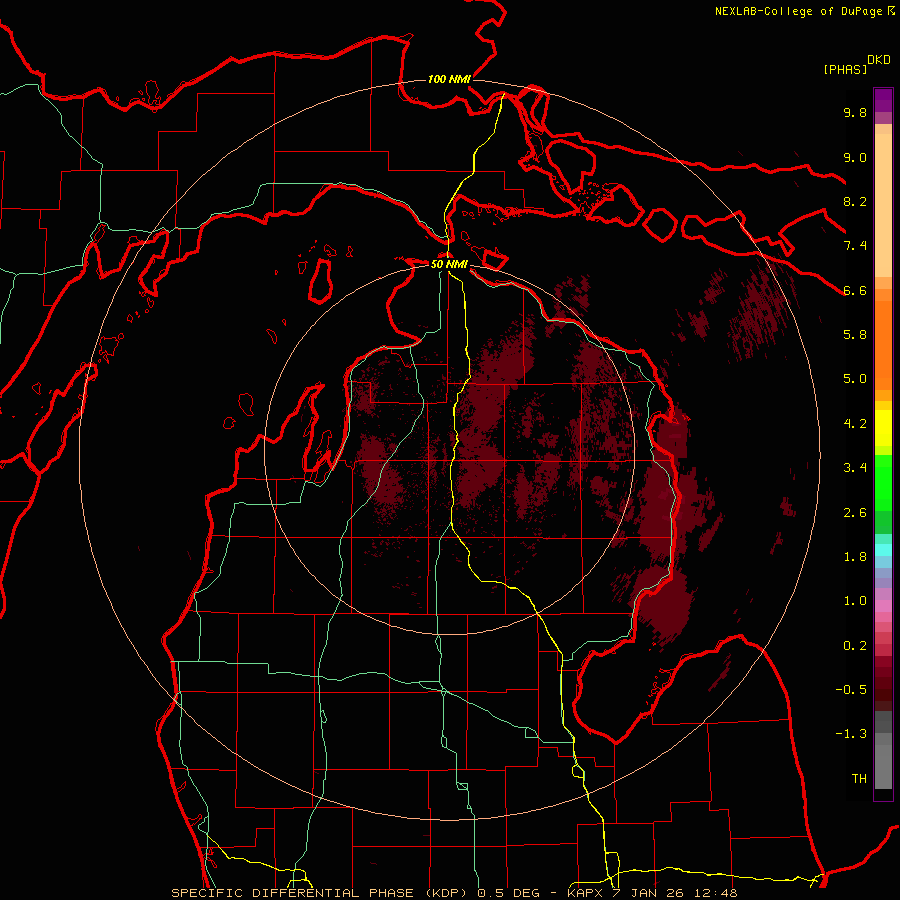Screen dimensions: 900x900
Task: Click the 4.2 value on the color scale
Action: pos(855,424)
